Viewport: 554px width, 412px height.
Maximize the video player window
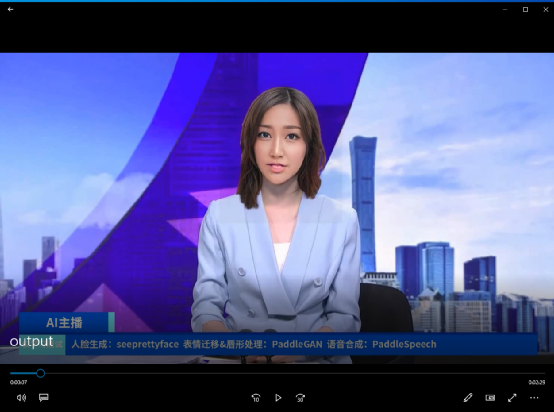[x=525, y=10]
